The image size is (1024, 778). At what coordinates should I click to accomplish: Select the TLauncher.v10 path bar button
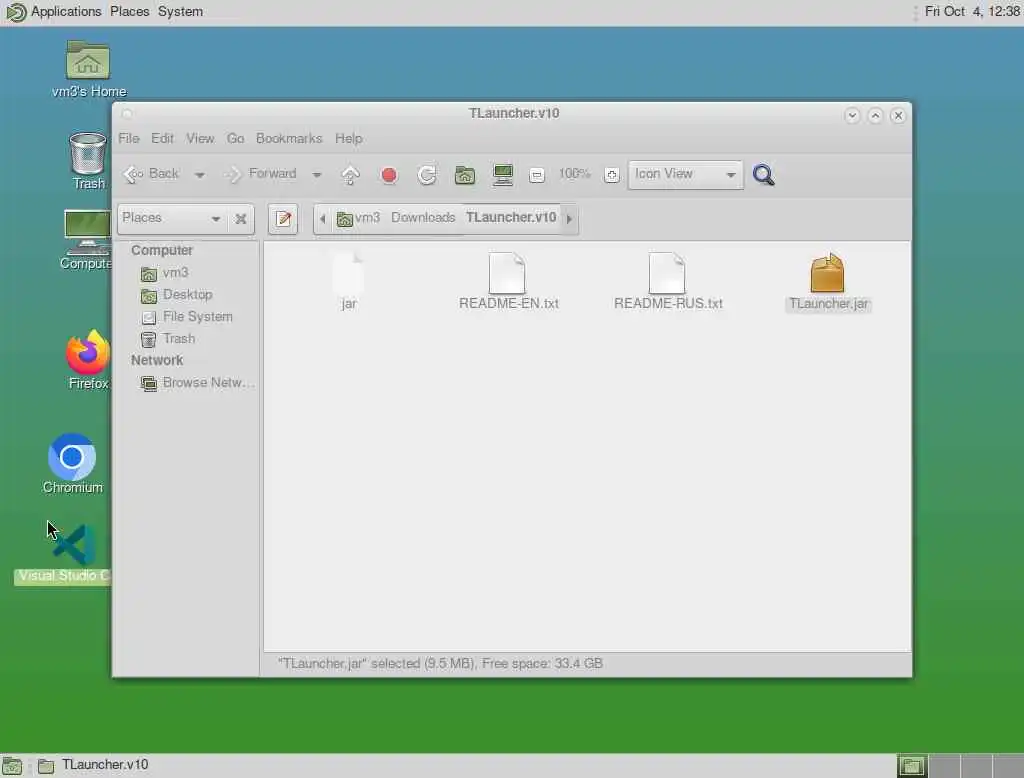[x=511, y=218]
